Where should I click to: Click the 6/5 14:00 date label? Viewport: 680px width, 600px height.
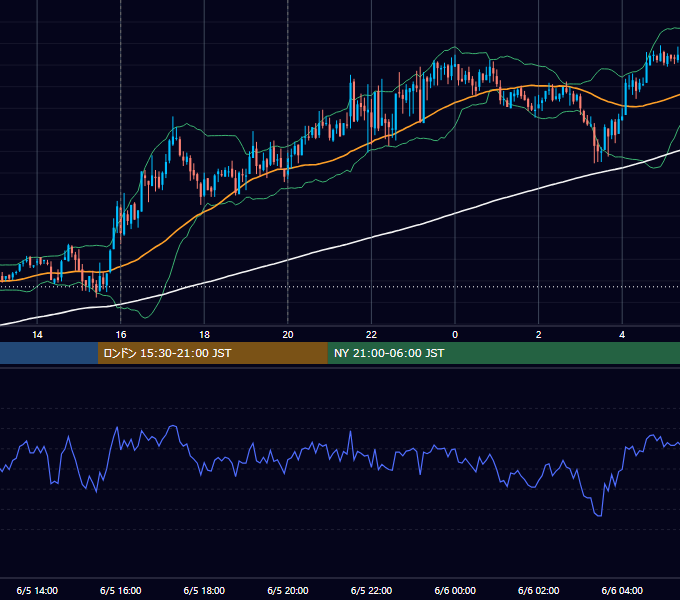37,590
